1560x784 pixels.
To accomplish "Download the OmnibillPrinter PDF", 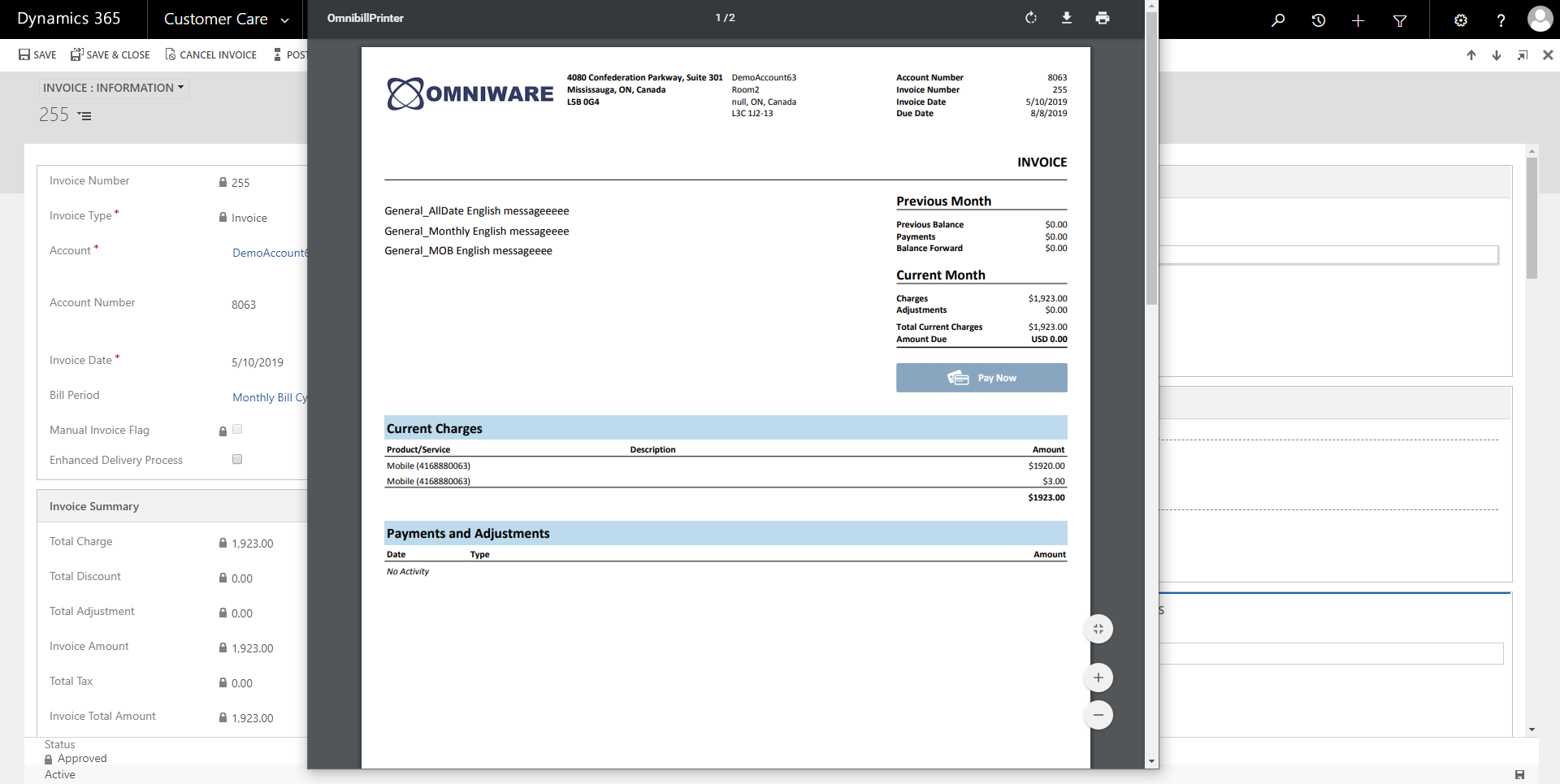I will tap(1067, 18).
